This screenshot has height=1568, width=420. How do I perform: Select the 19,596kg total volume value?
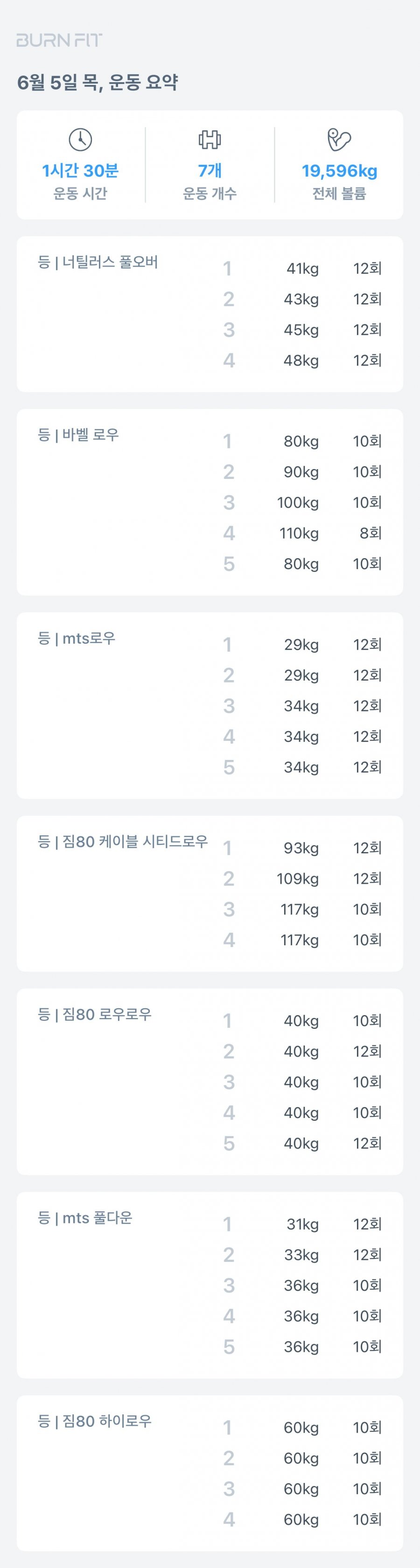(x=340, y=170)
